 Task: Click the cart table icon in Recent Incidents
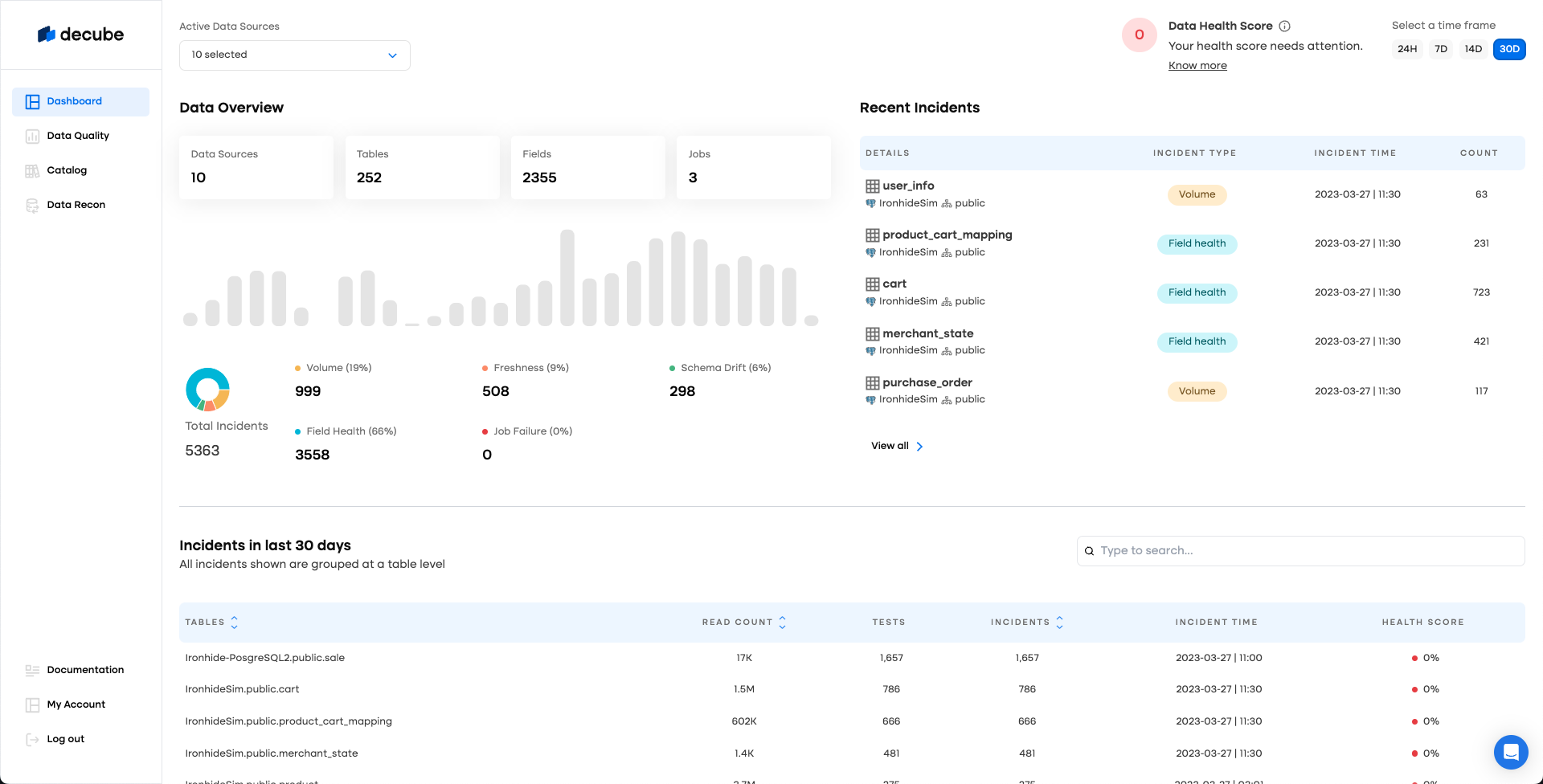[x=872, y=284]
